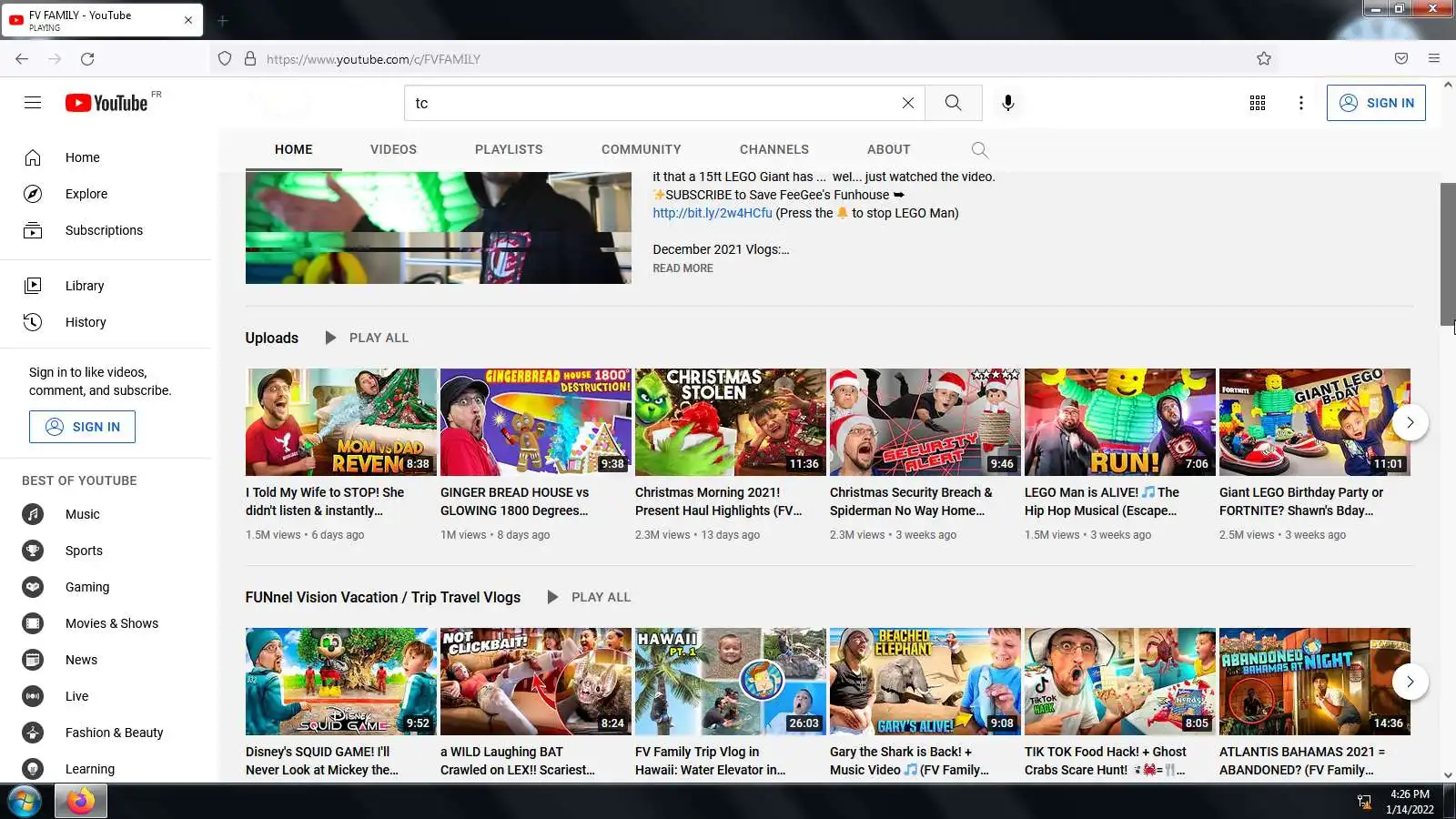Open the FUNnel Vision Vacation / Trip Travel Vlogs heading
Viewport: 1456px width, 819px height.
pos(383,597)
